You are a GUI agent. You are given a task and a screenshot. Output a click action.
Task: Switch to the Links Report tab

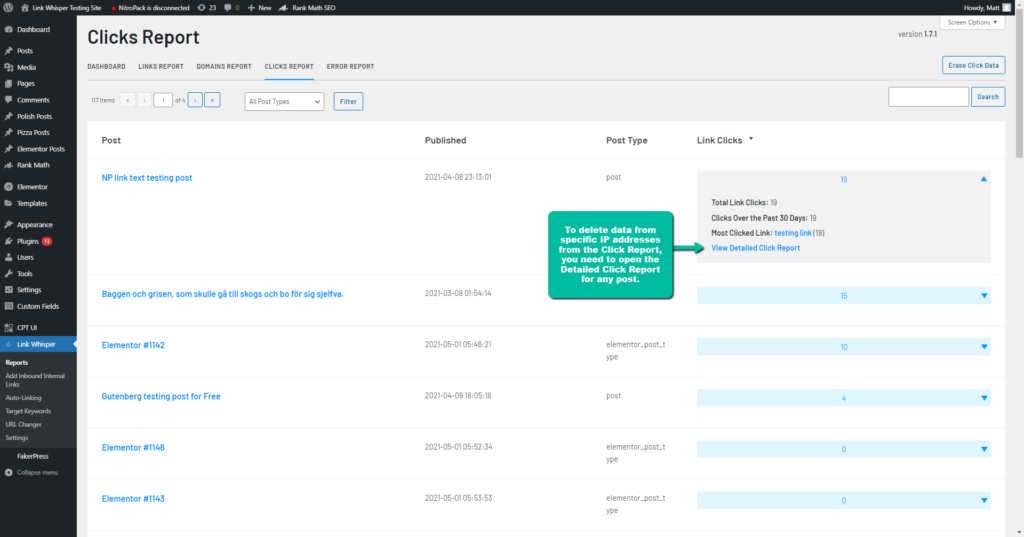[161, 67]
